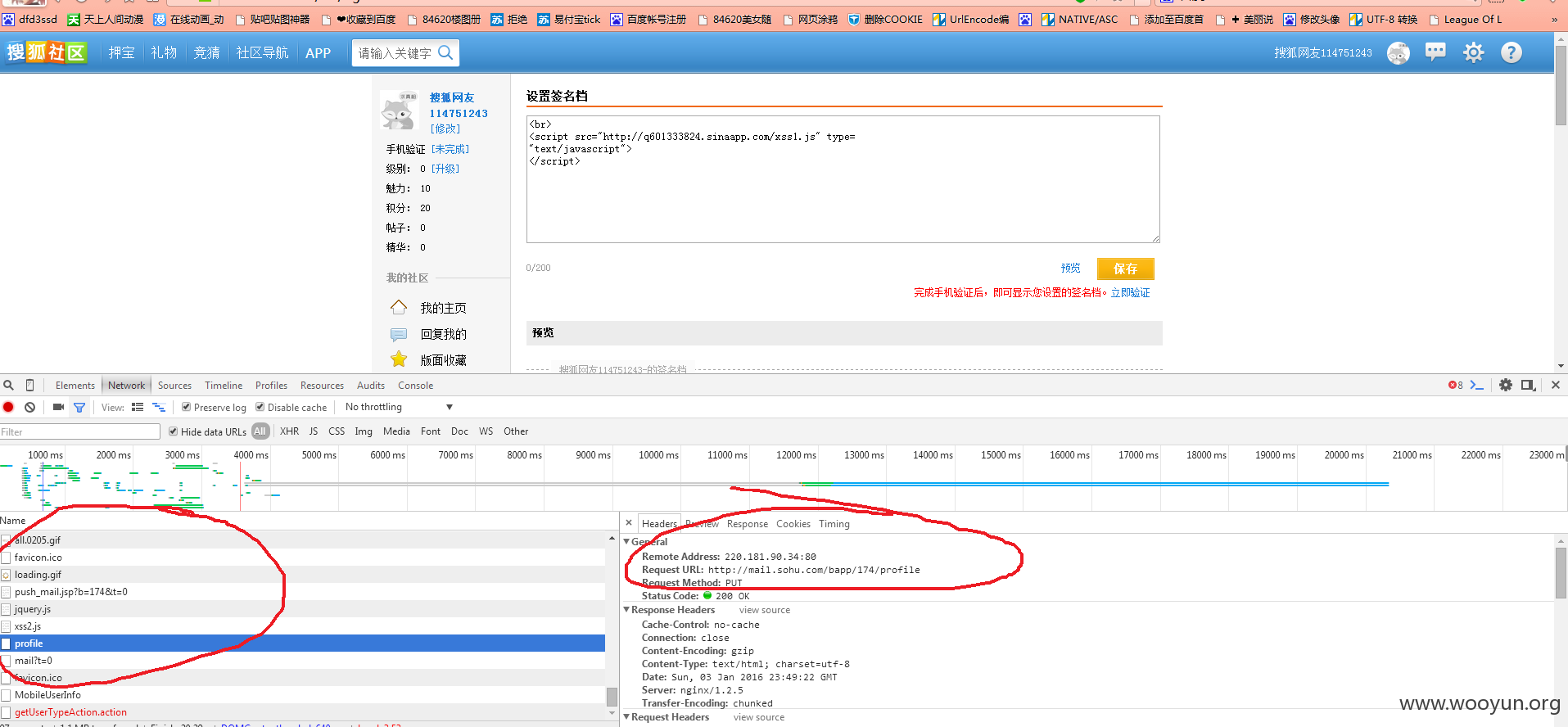Screen dimensions: 1568x727
Task: Click the [修改] edit profile link
Action: [x=445, y=129]
